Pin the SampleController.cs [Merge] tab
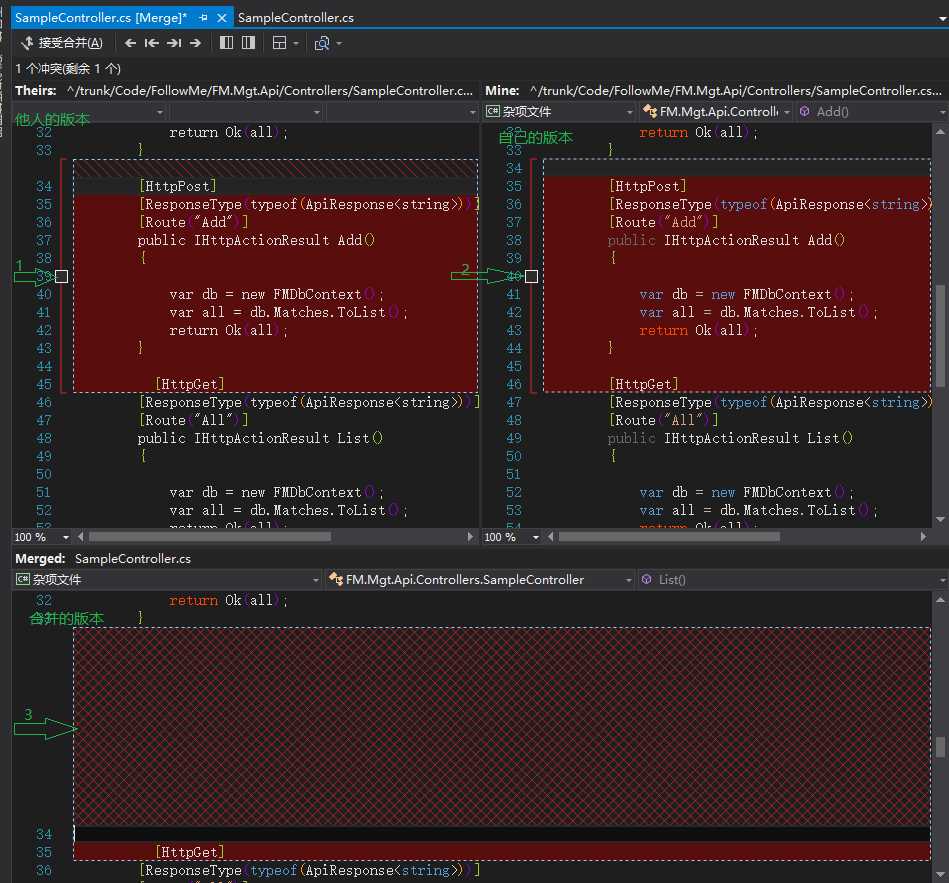The width and height of the screenshot is (949, 883). click(x=203, y=18)
